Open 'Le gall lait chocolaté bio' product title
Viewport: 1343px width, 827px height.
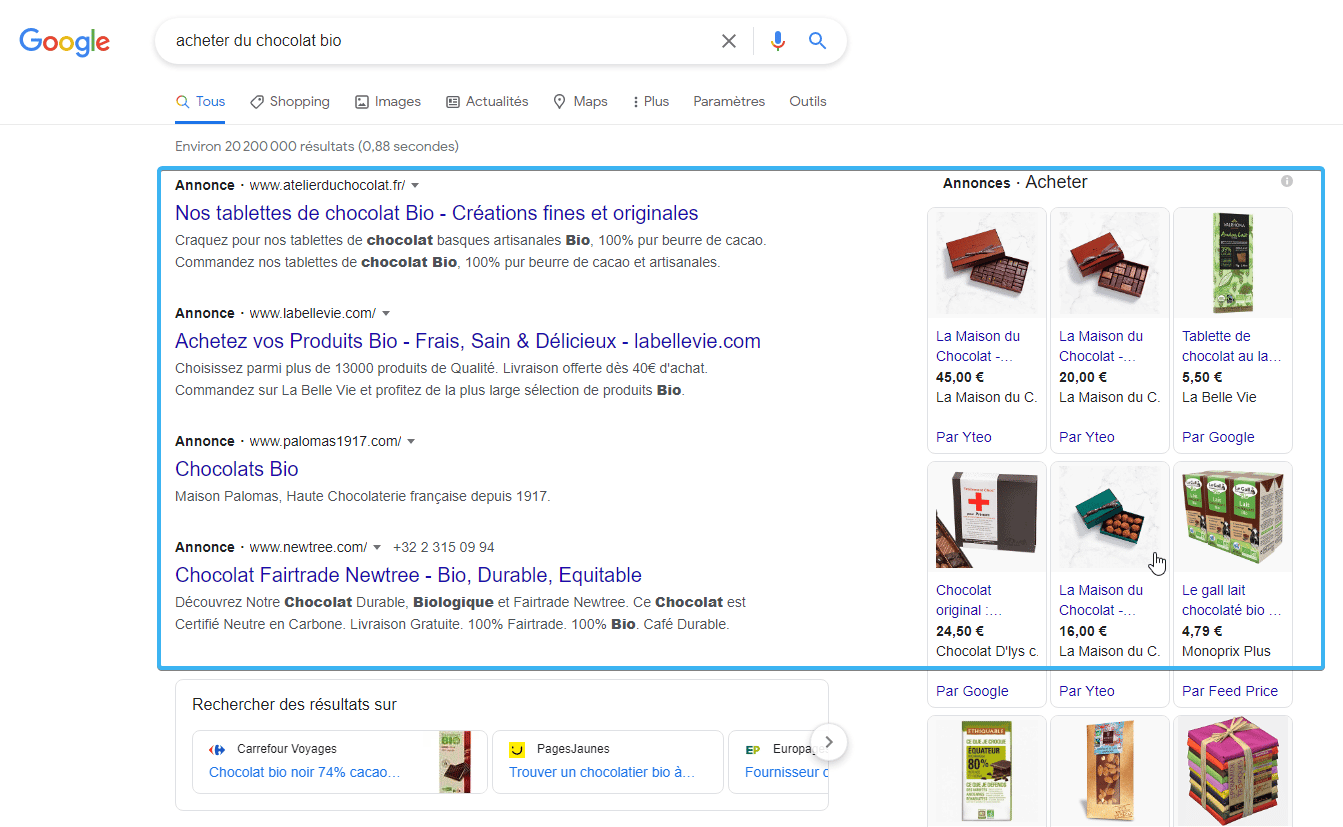coord(1231,600)
